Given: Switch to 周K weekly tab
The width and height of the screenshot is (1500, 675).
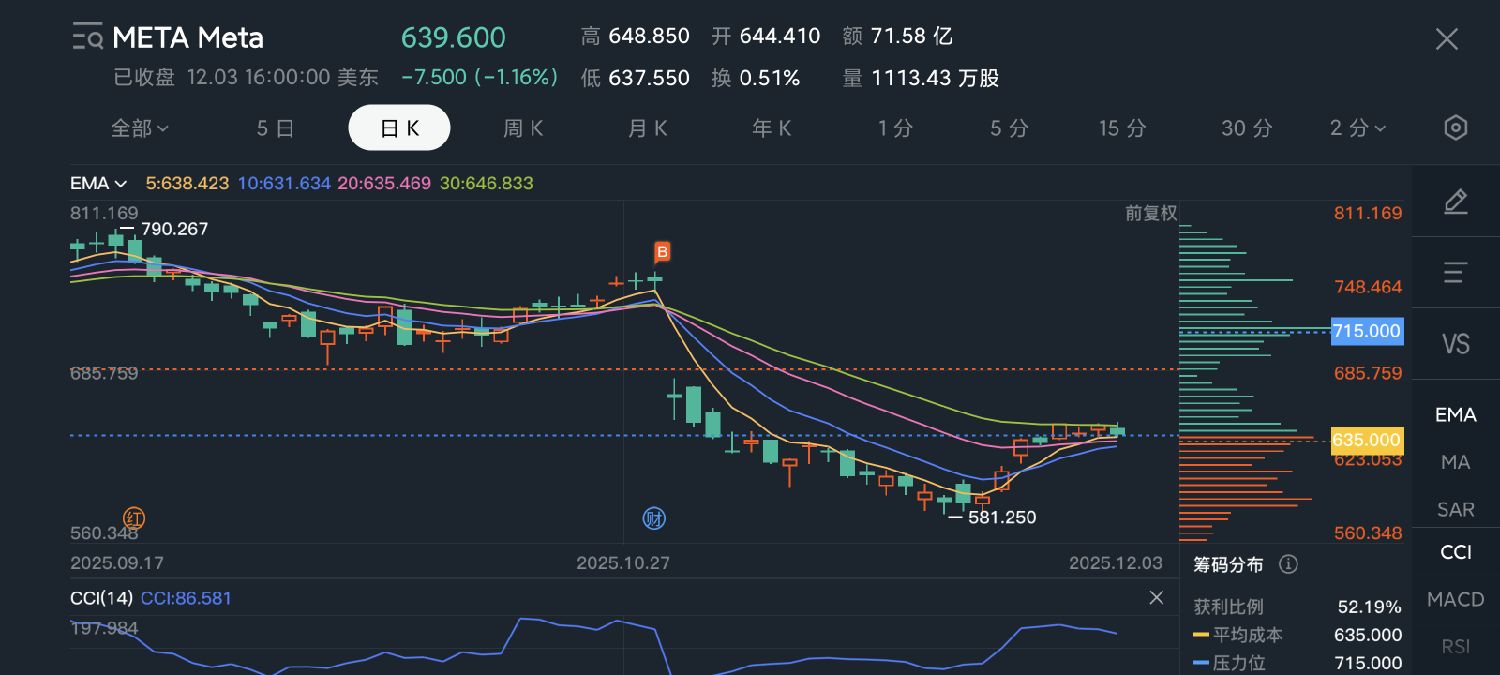Looking at the screenshot, I should click(x=523, y=128).
